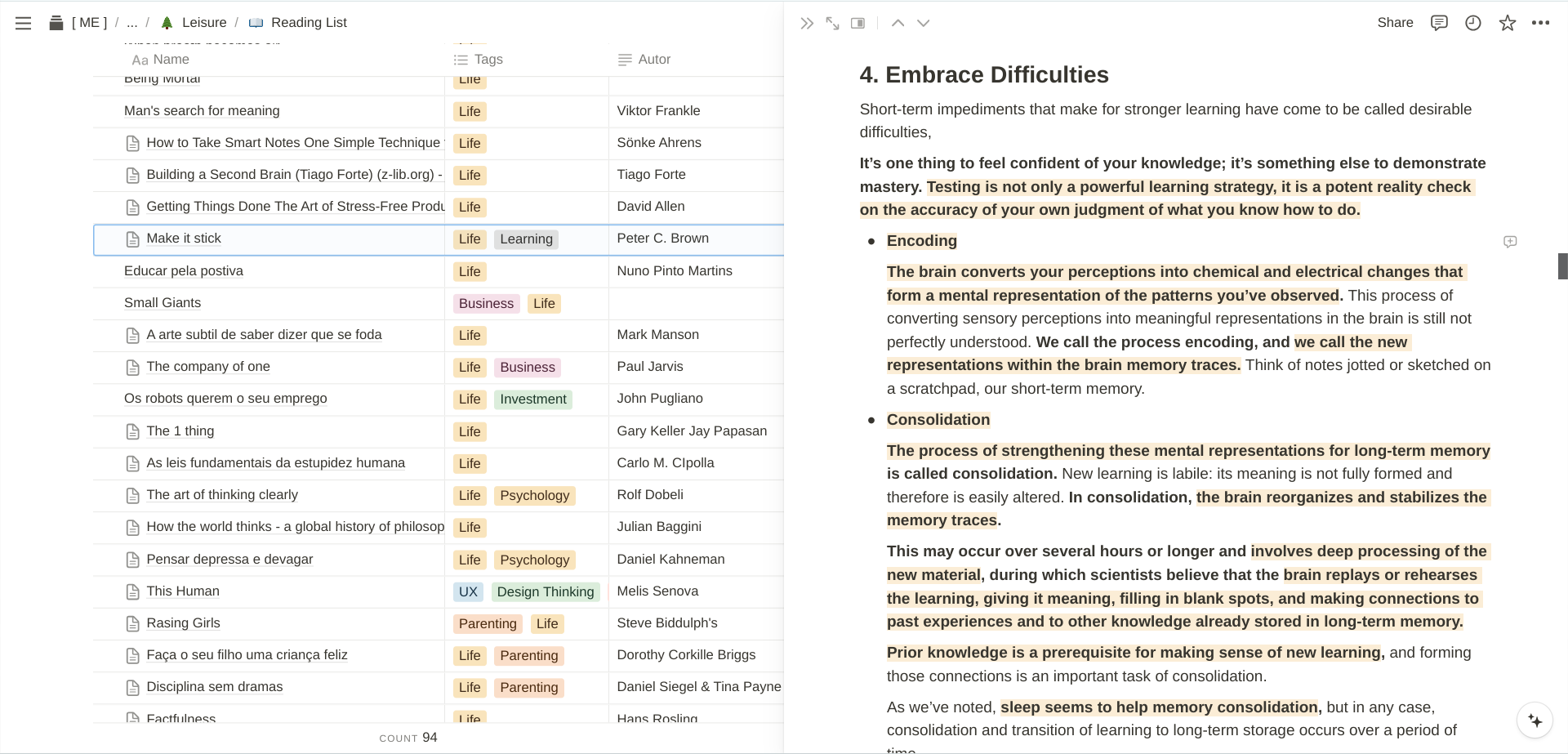Toggle favorite star for this page
Image resolution: width=1568 pixels, height=754 pixels.
[x=1508, y=23]
